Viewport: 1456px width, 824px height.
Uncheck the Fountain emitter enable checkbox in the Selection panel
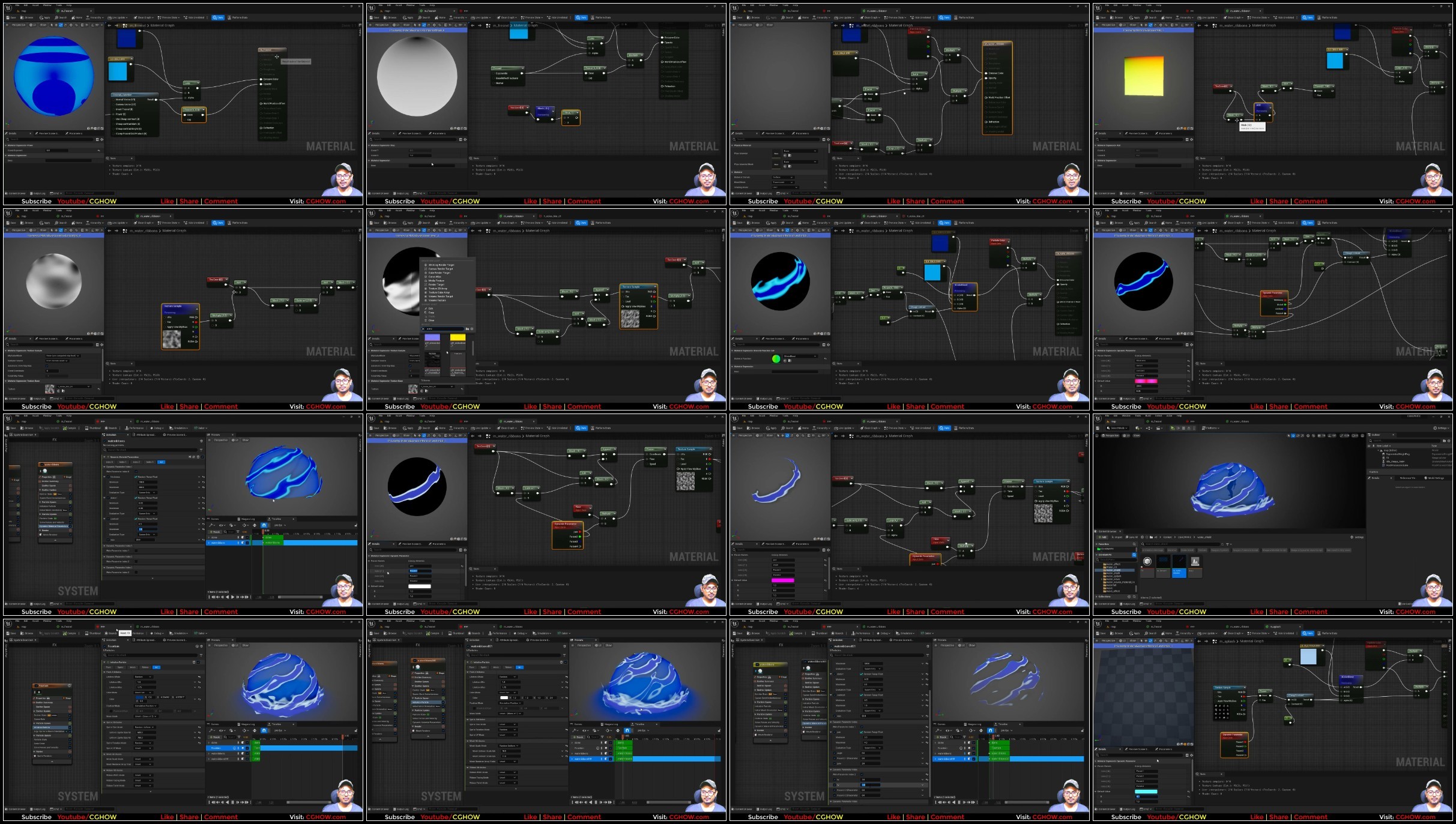(104, 646)
